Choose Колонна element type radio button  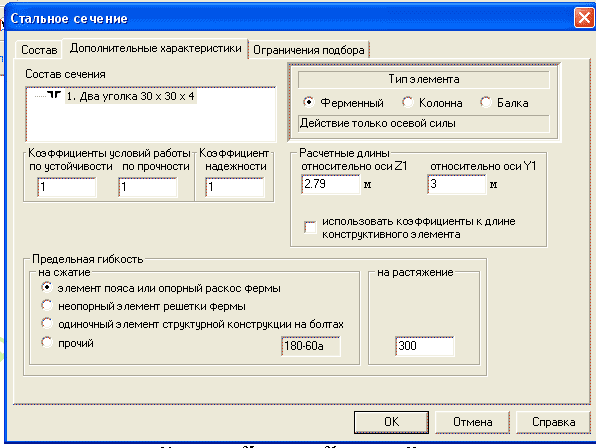407,102
